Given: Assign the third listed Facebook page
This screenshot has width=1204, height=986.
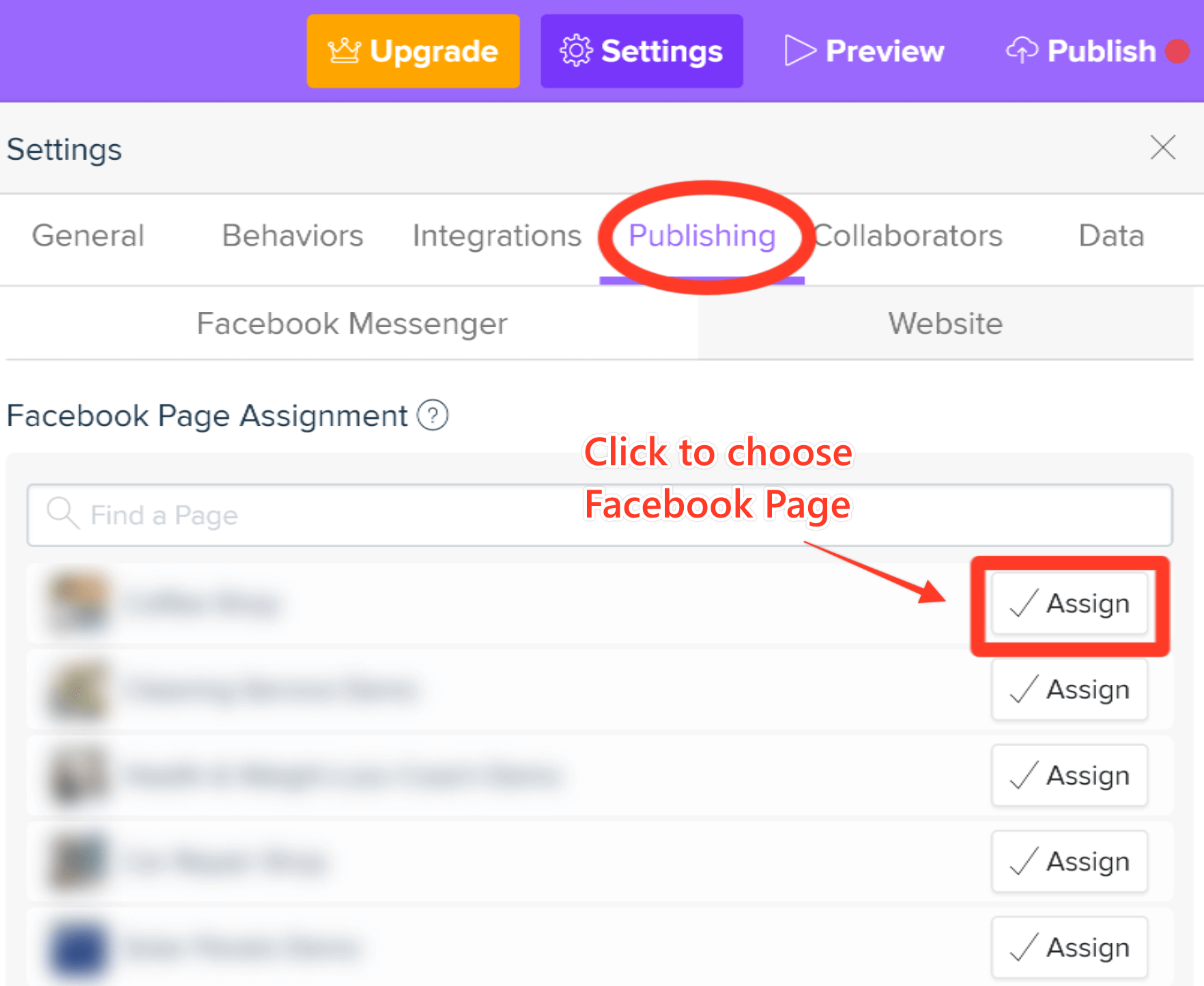Looking at the screenshot, I should [x=1069, y=776].
